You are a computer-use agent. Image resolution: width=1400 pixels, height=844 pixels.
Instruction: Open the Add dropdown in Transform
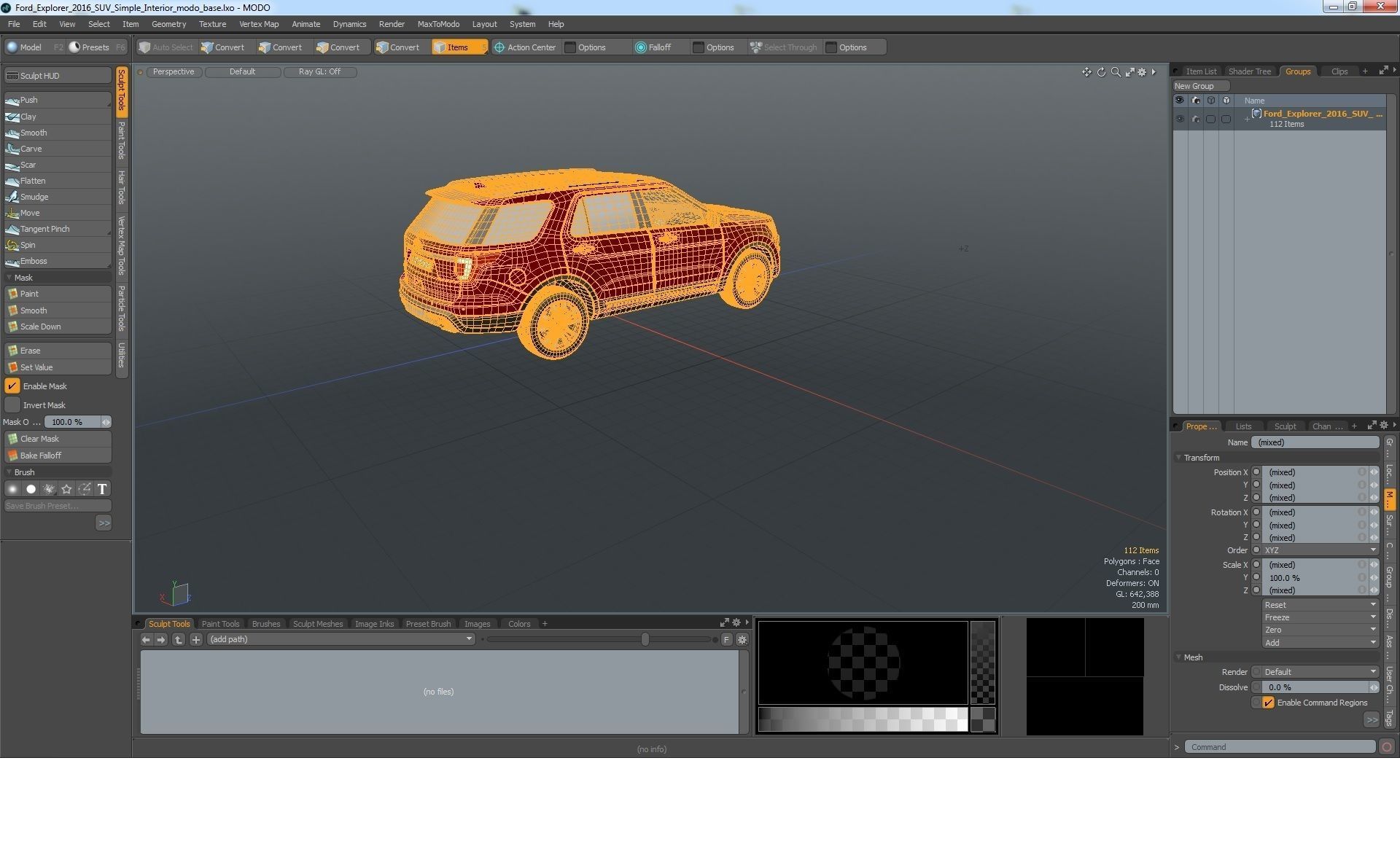pos(1320,643)
